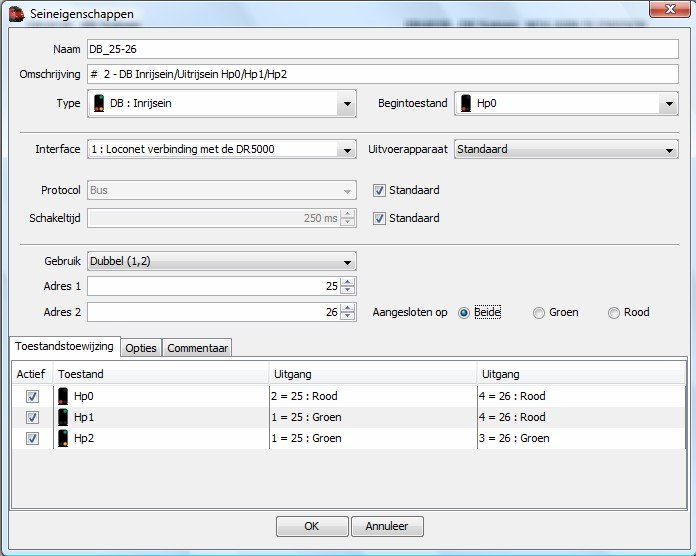Image resolution: width=696 pixels, height=556 pixels.
Task: Increase Adres 1 with the up arrow
Action: point(347,282)
